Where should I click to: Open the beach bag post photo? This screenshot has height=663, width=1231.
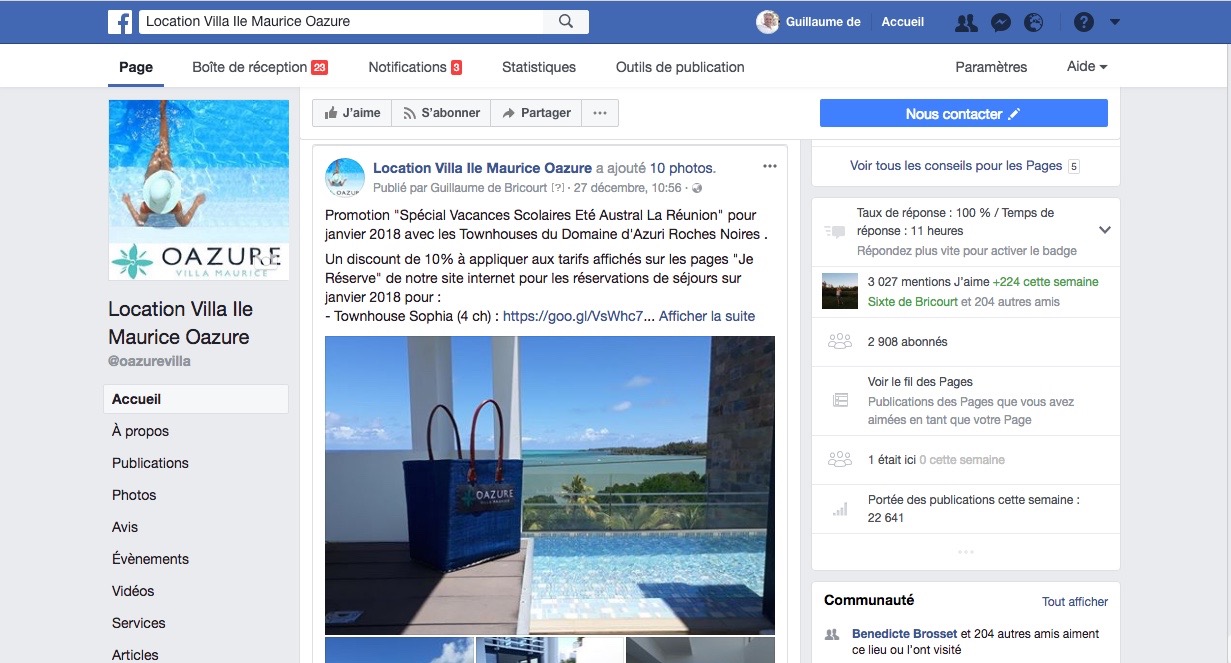coord(549,485)
